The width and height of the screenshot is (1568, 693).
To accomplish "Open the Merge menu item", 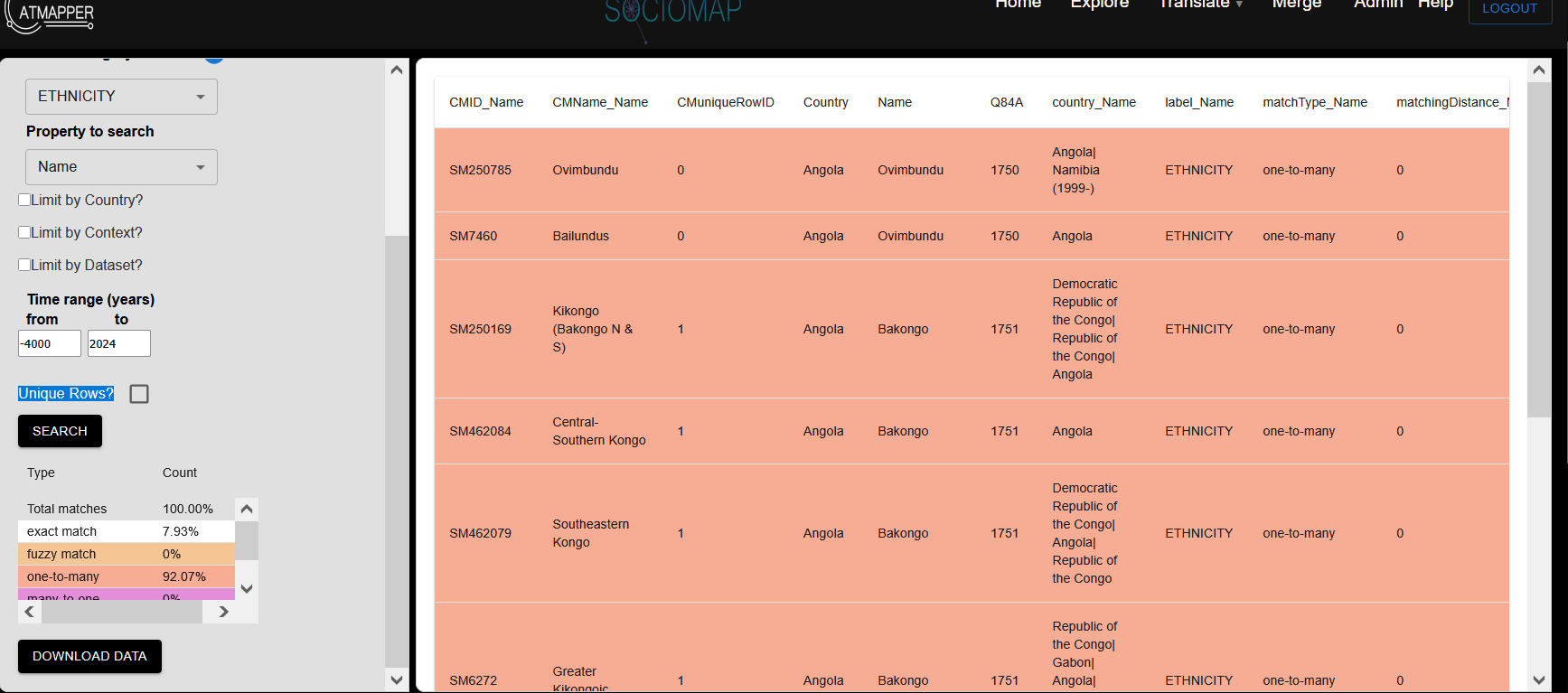I will pyautogui.click(x=1296, y=5).
